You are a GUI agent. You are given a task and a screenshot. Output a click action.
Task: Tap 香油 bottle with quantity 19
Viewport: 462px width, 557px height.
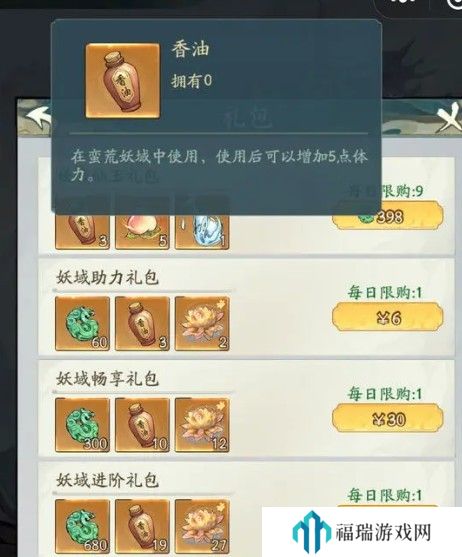[142, 526]
